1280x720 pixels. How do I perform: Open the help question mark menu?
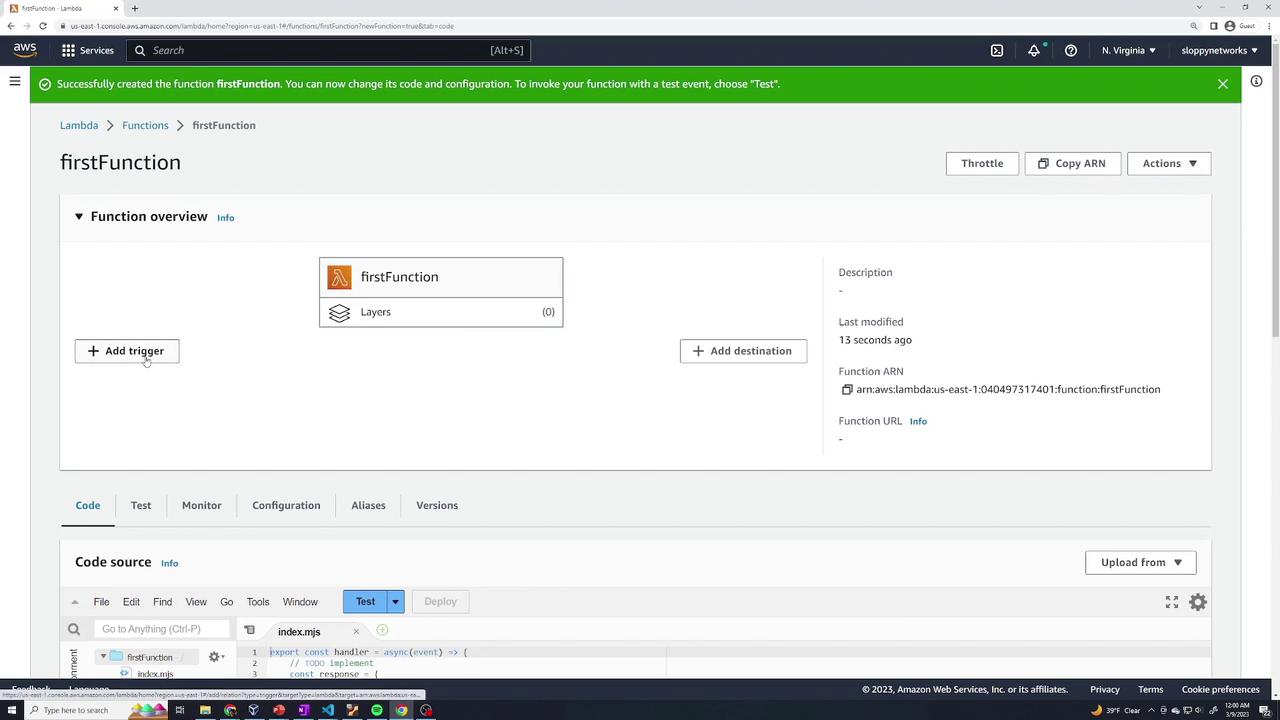click(x=1071, y=50)
